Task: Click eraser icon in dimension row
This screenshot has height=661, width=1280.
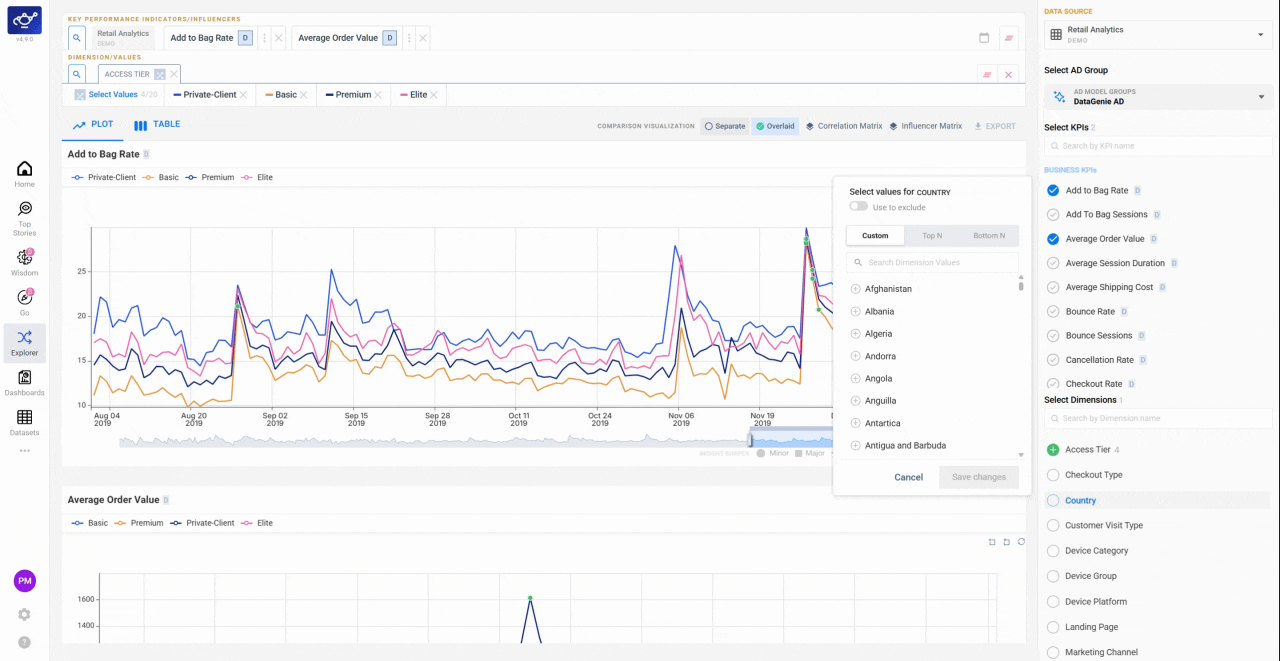Action: pos(987,74)
